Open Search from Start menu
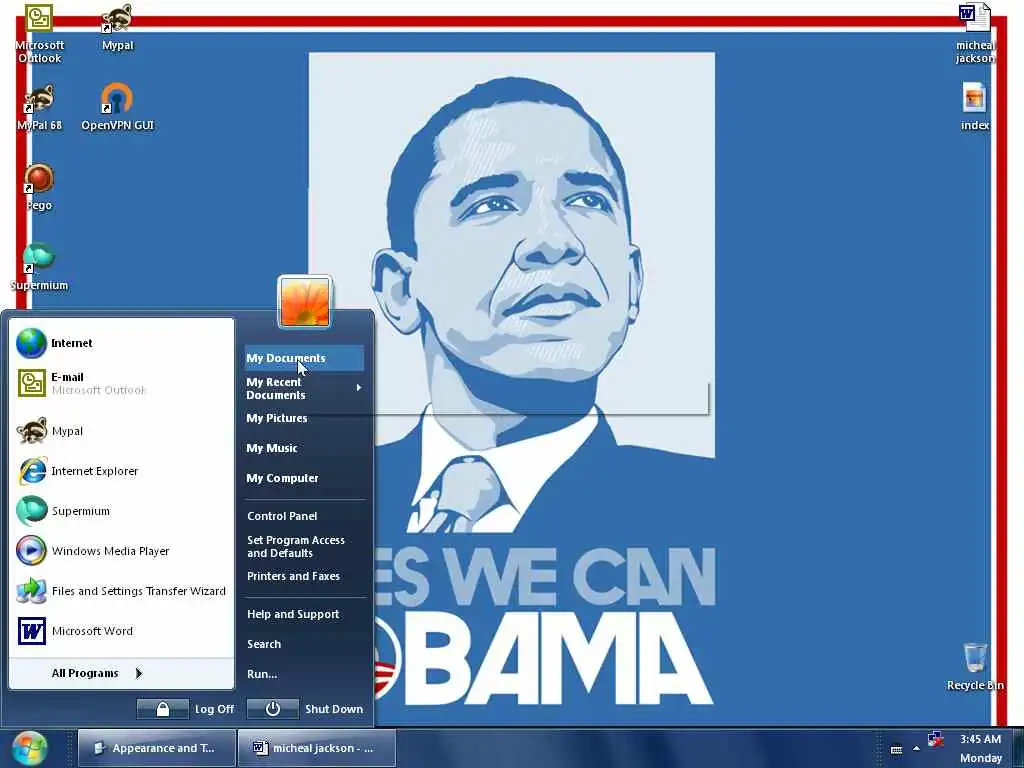 304,644
